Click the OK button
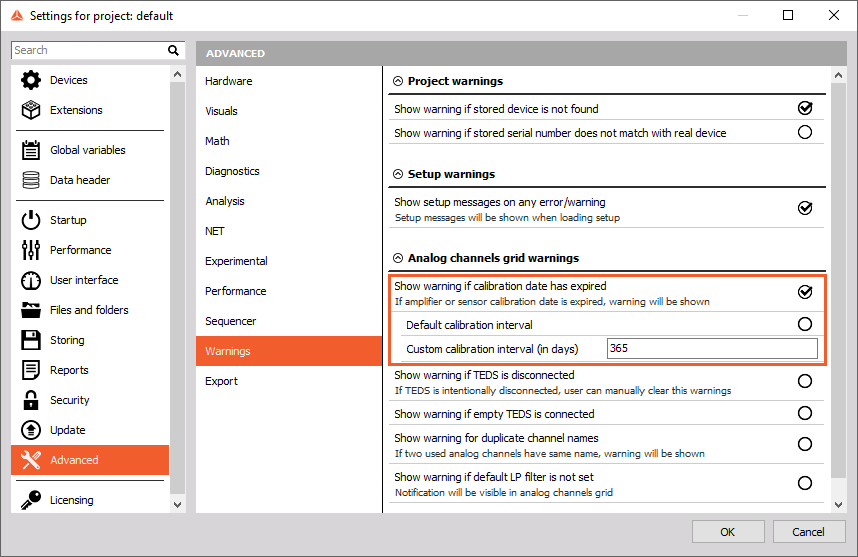Screen dimensions: 858x557 (x=728, y=532)
